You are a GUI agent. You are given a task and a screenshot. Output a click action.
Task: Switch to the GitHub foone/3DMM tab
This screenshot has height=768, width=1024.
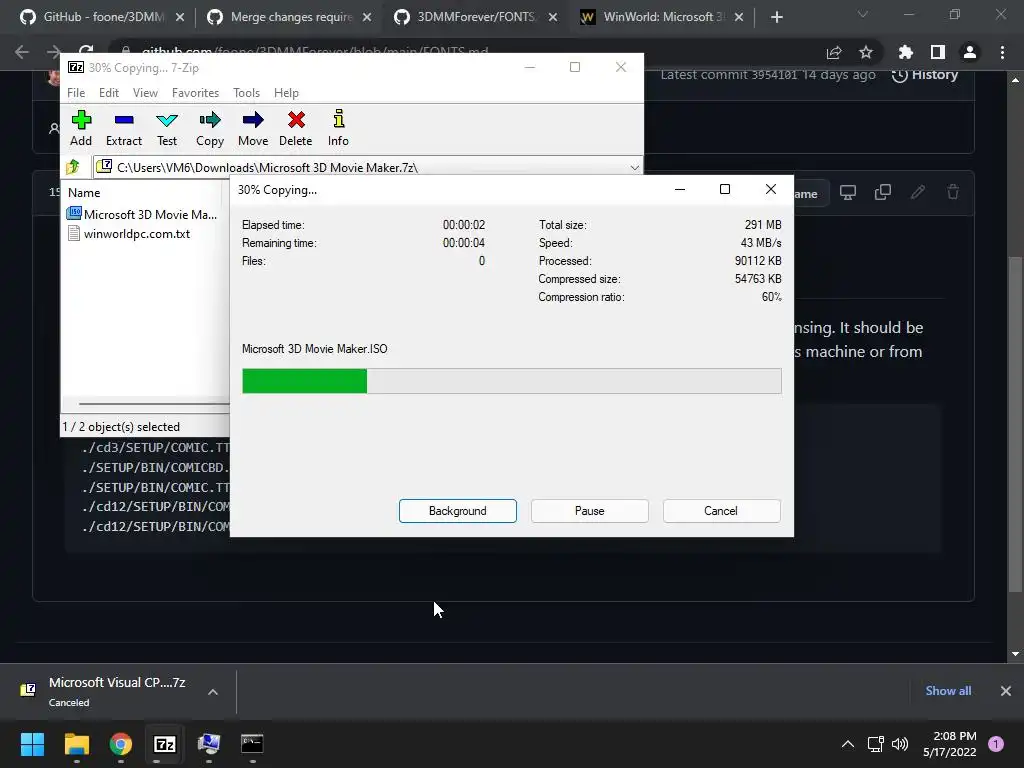[103, 17]
